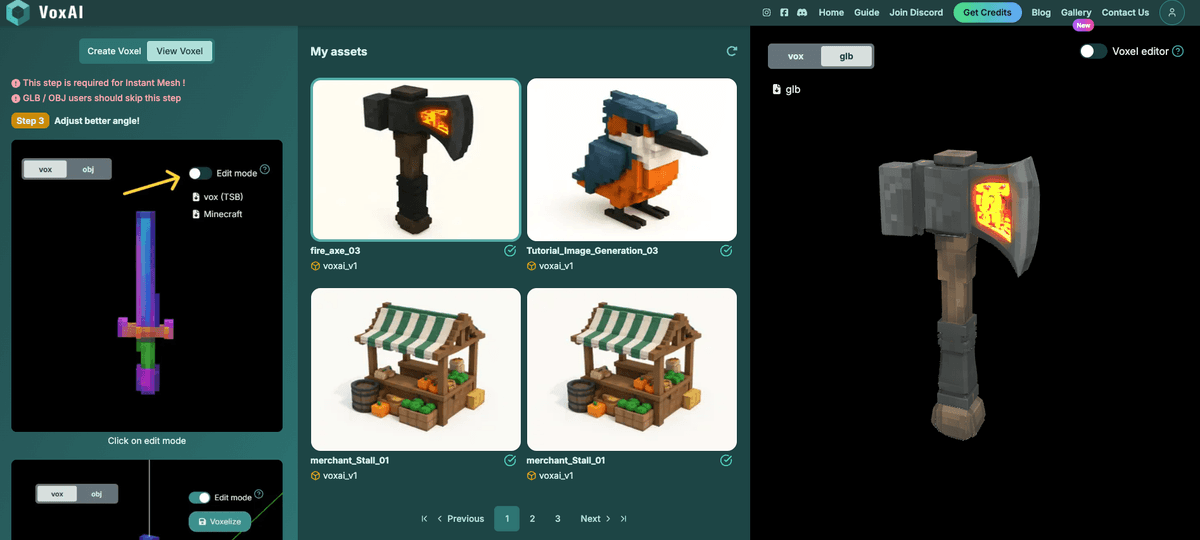Screen dimensions: 1200x540
Task: Select the glb format tab
Action: [846, 56]
